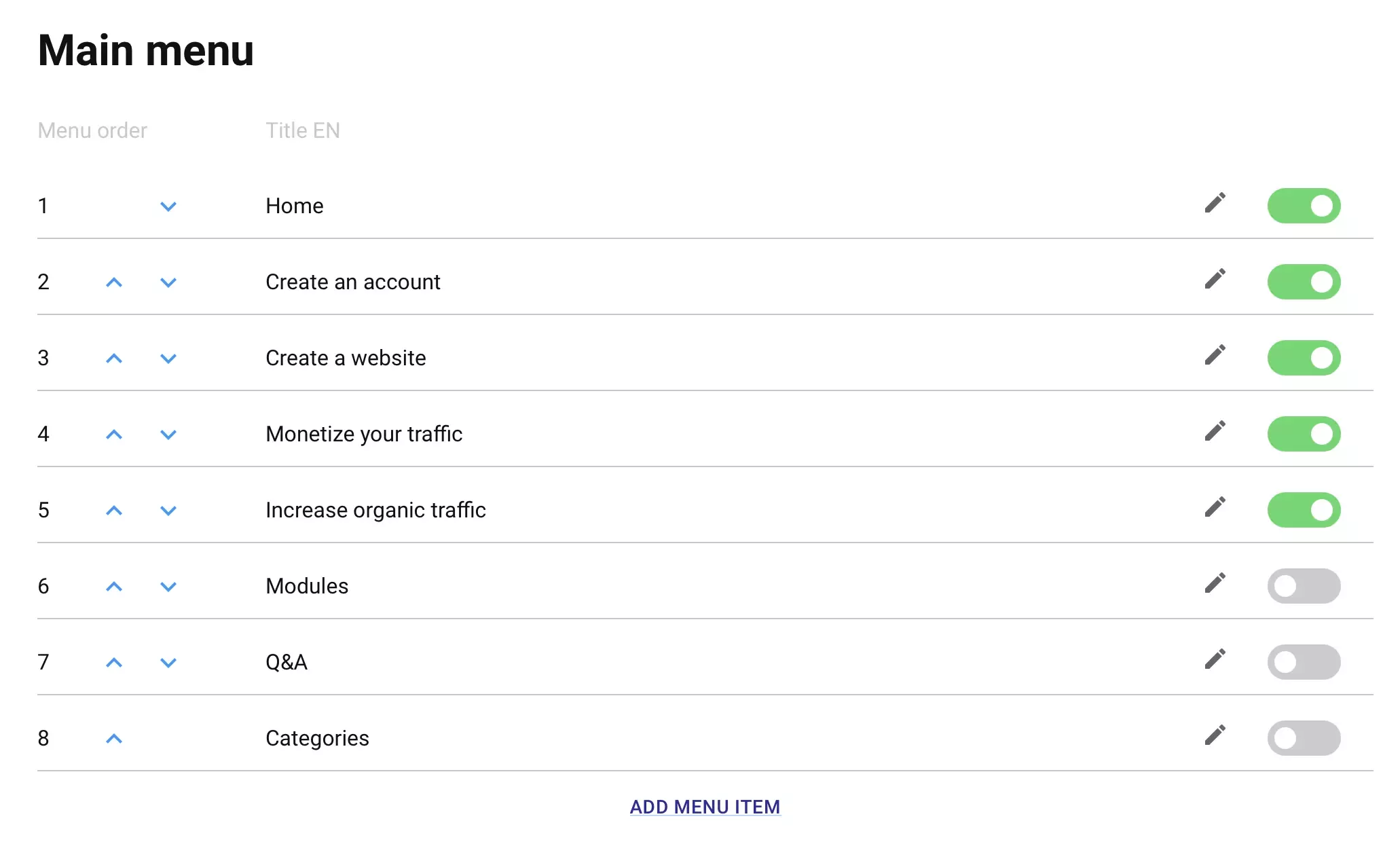Screen dimensions: 1400x861
Task: Move Home down with the chevron
Action: (x=168, y=206)
